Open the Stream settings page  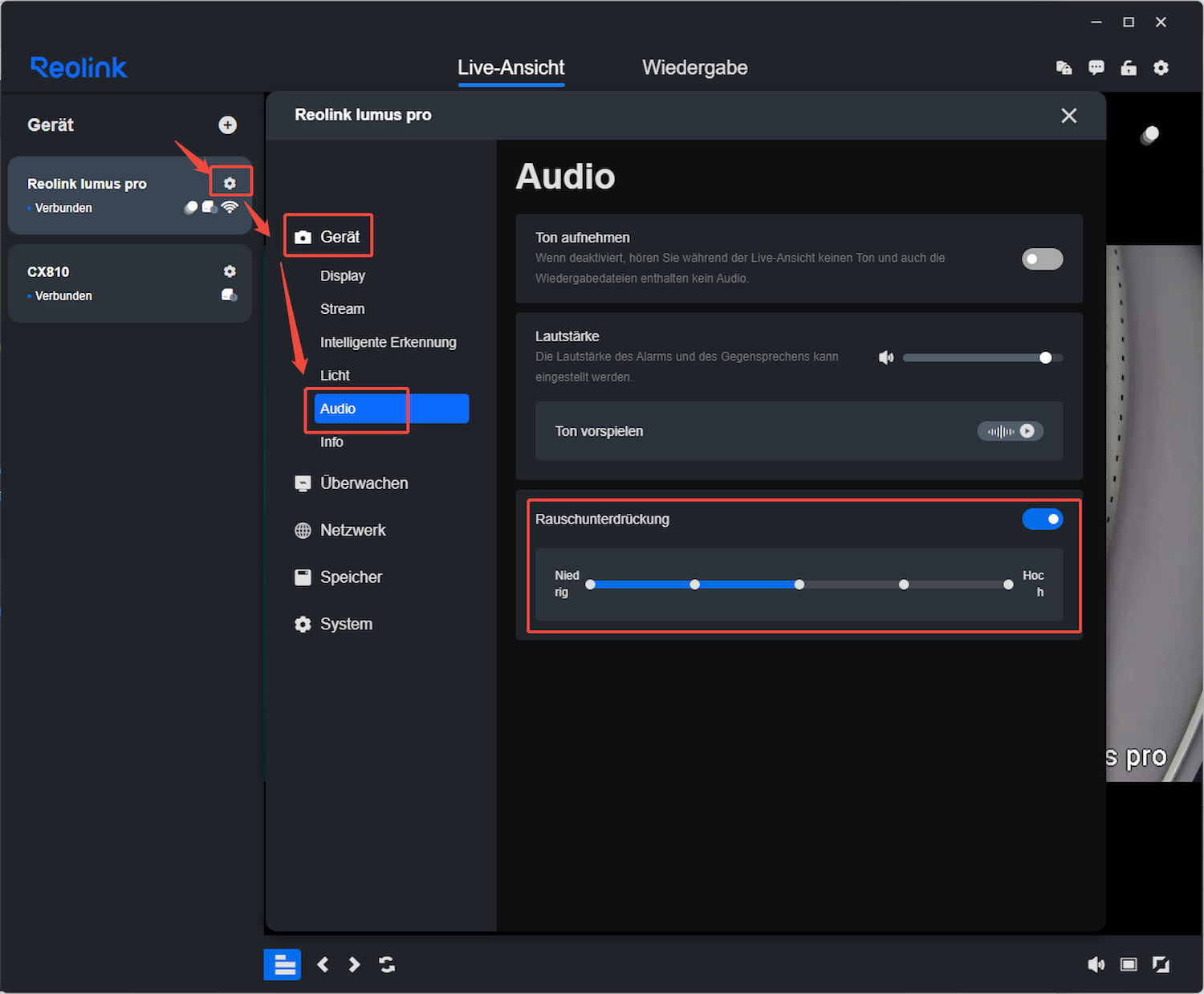(x=342, y=308)
